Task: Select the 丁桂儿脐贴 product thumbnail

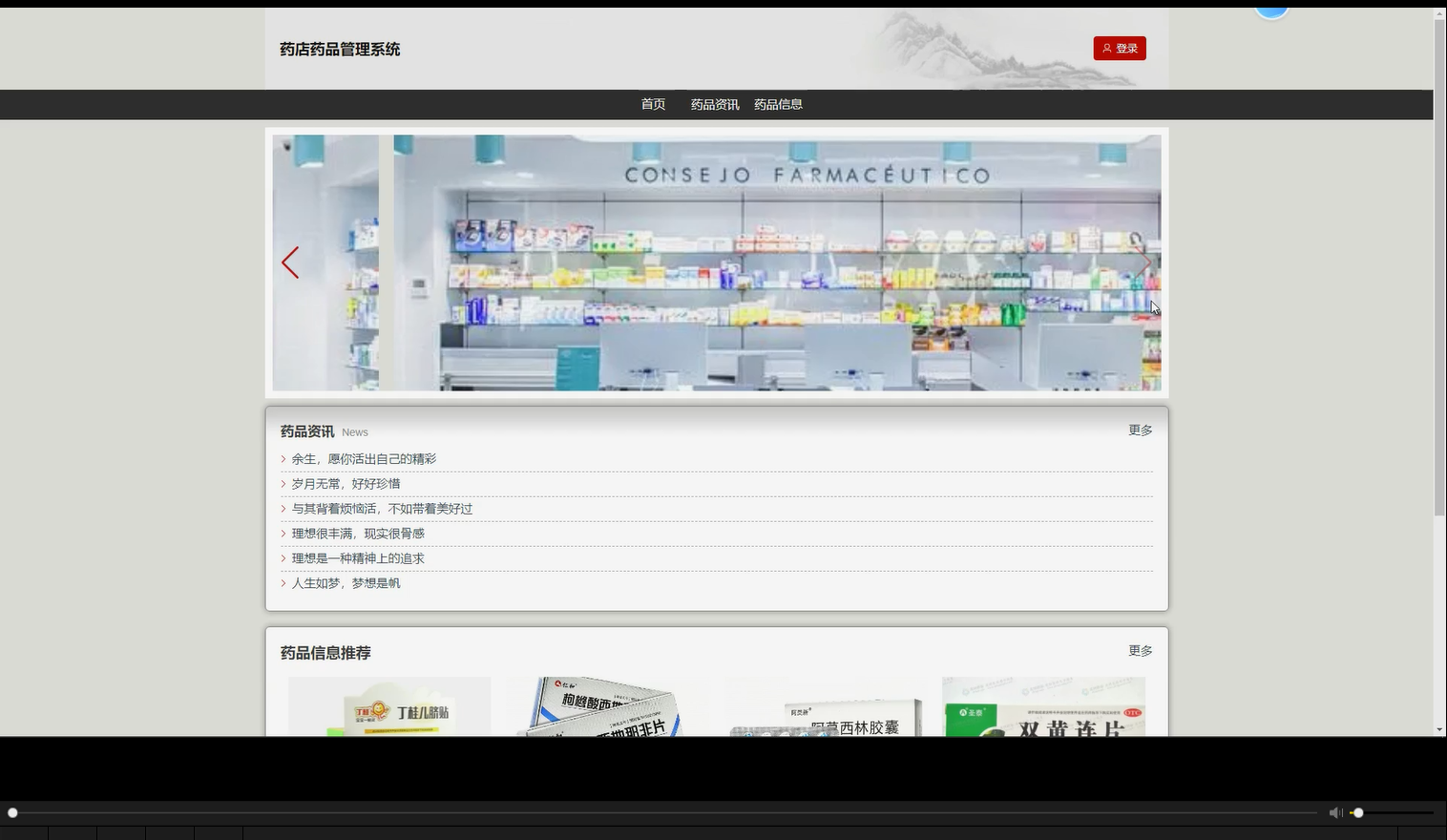Action: (x=389, y=706)
